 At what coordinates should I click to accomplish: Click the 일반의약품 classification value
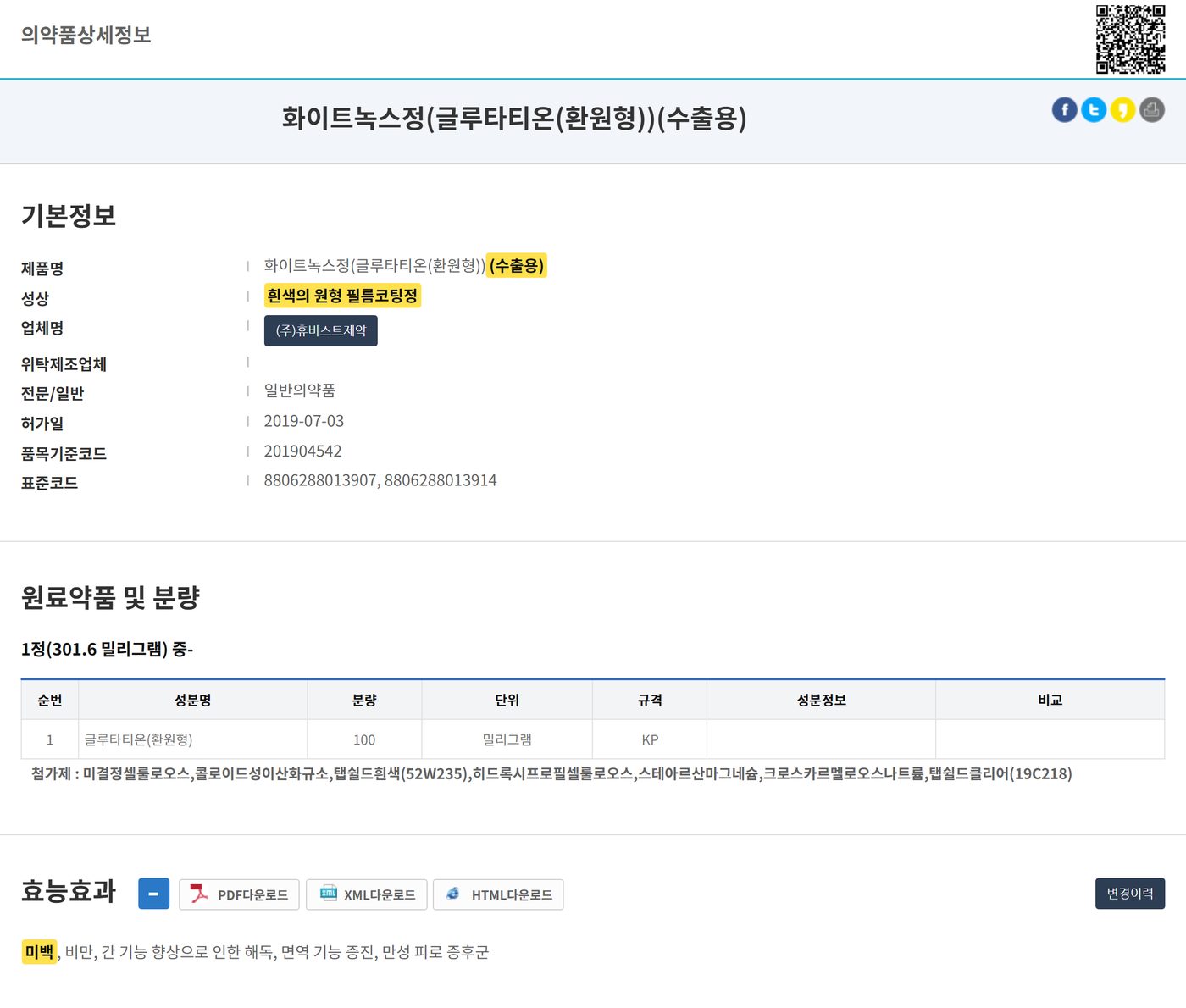300,390
